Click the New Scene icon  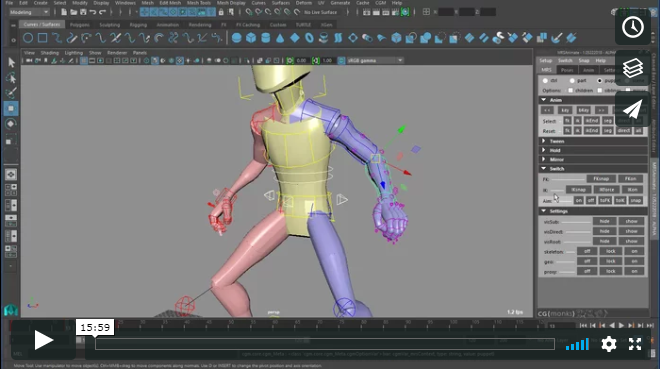[64, 12]
